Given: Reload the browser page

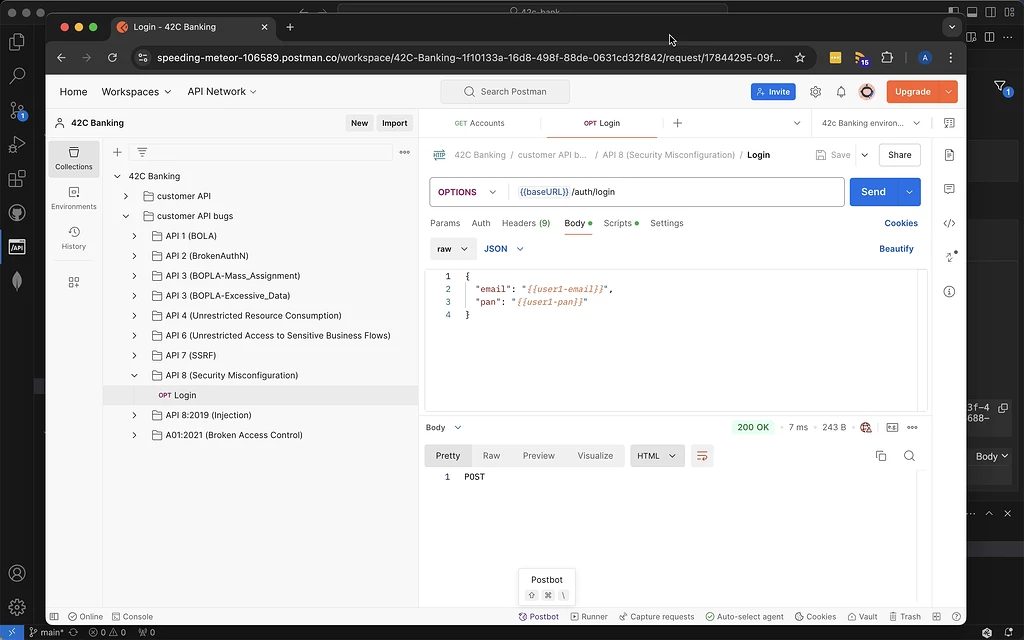Looking at the screenshot, I should [112, 57].
